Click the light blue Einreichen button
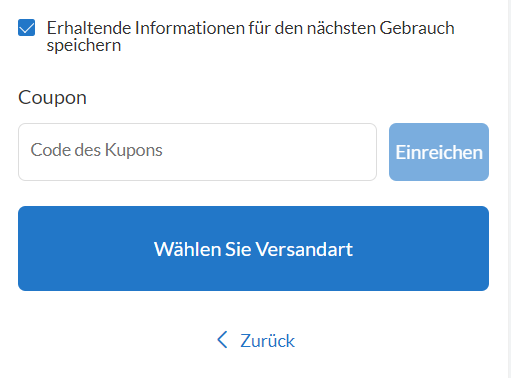 [439, 152]
